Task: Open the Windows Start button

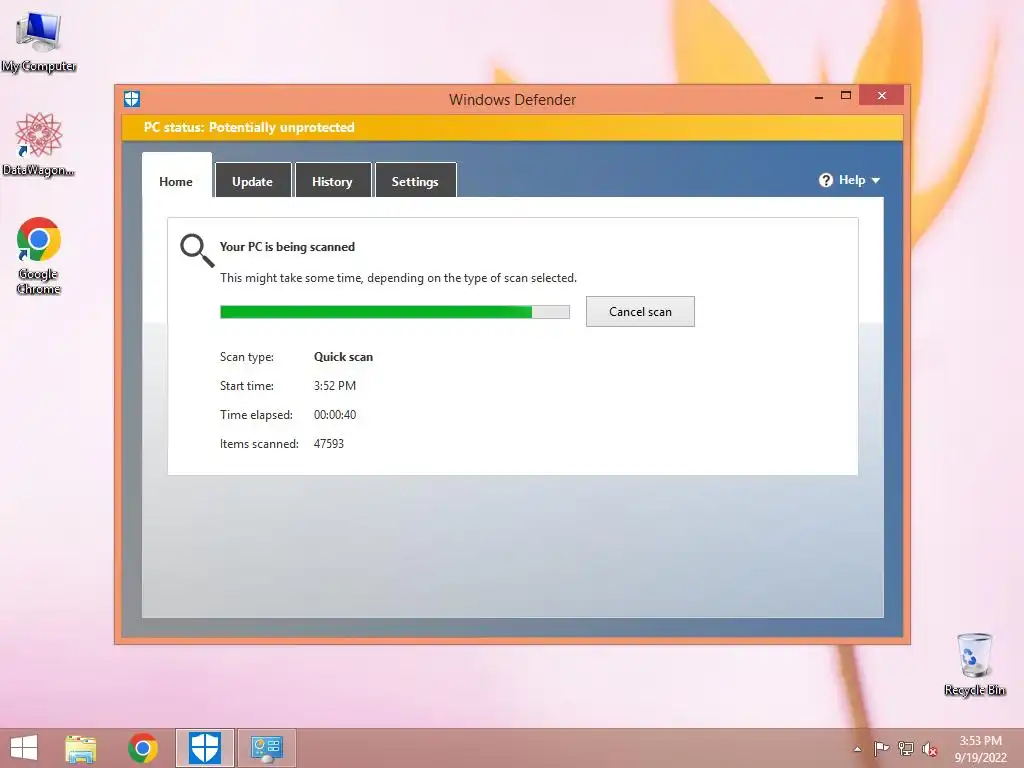Action: (x=24, y=748)
